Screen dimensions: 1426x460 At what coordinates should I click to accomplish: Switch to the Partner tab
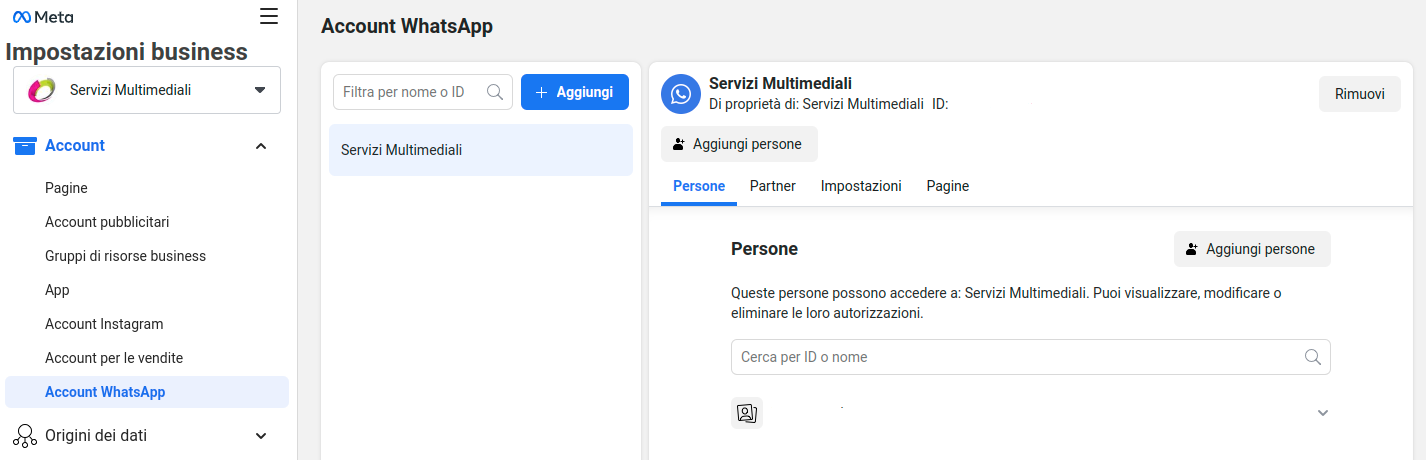click(773, 186)
